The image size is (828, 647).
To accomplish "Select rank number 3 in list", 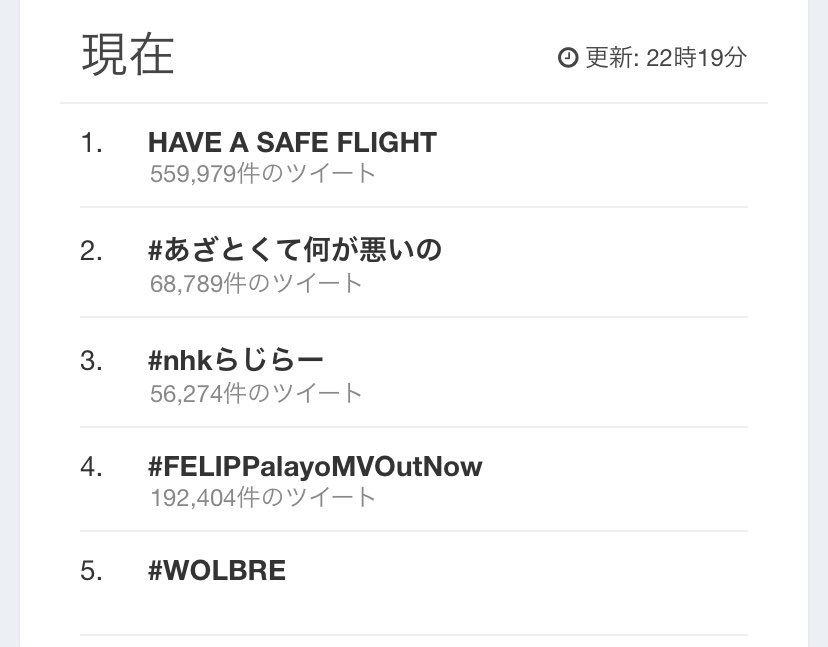I will [91, 361].
